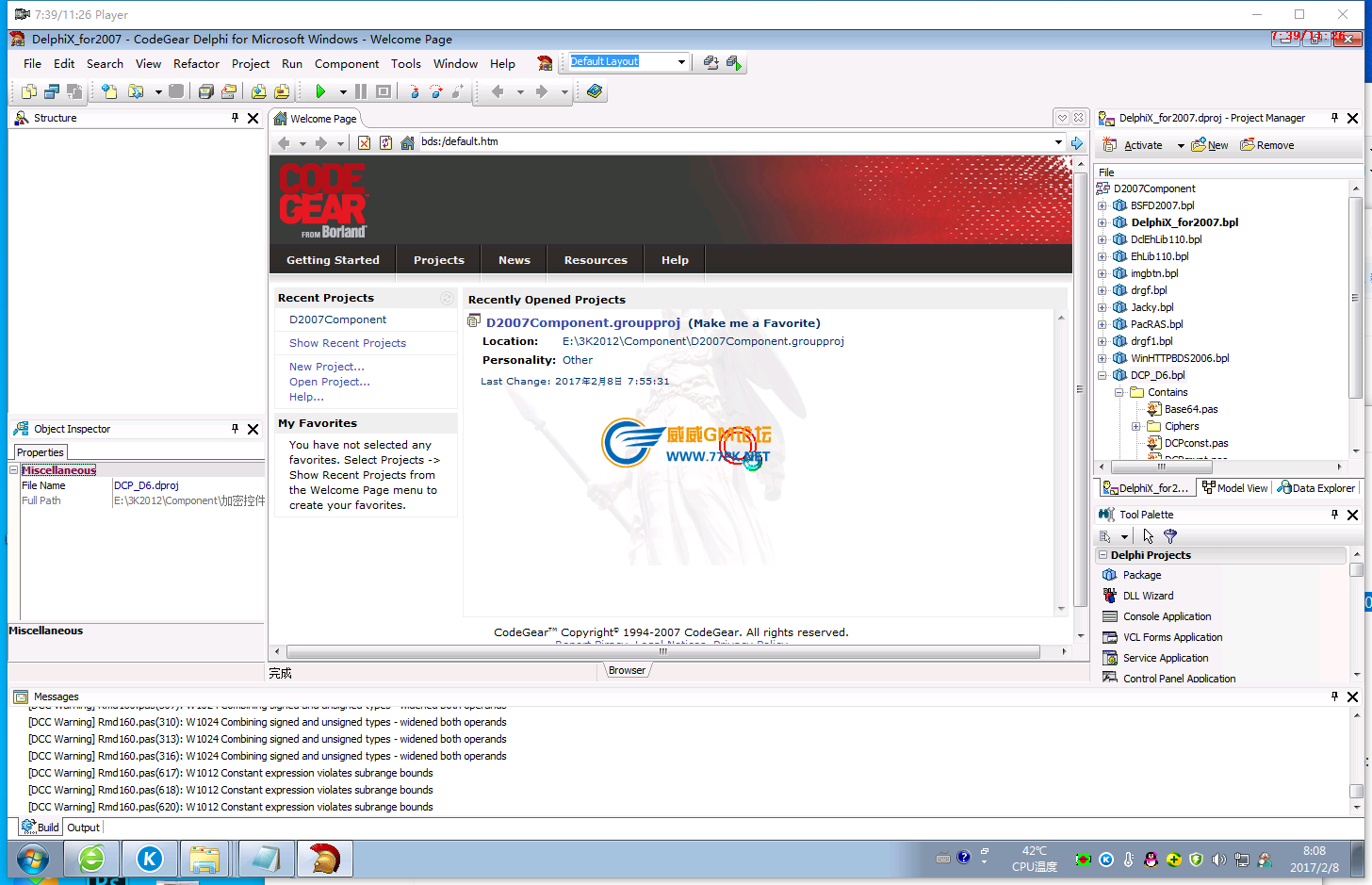This screenshot has width=1372, height=885.
Task: Collapse the Delphi Projects category
Action: (x=1102, y=555)
